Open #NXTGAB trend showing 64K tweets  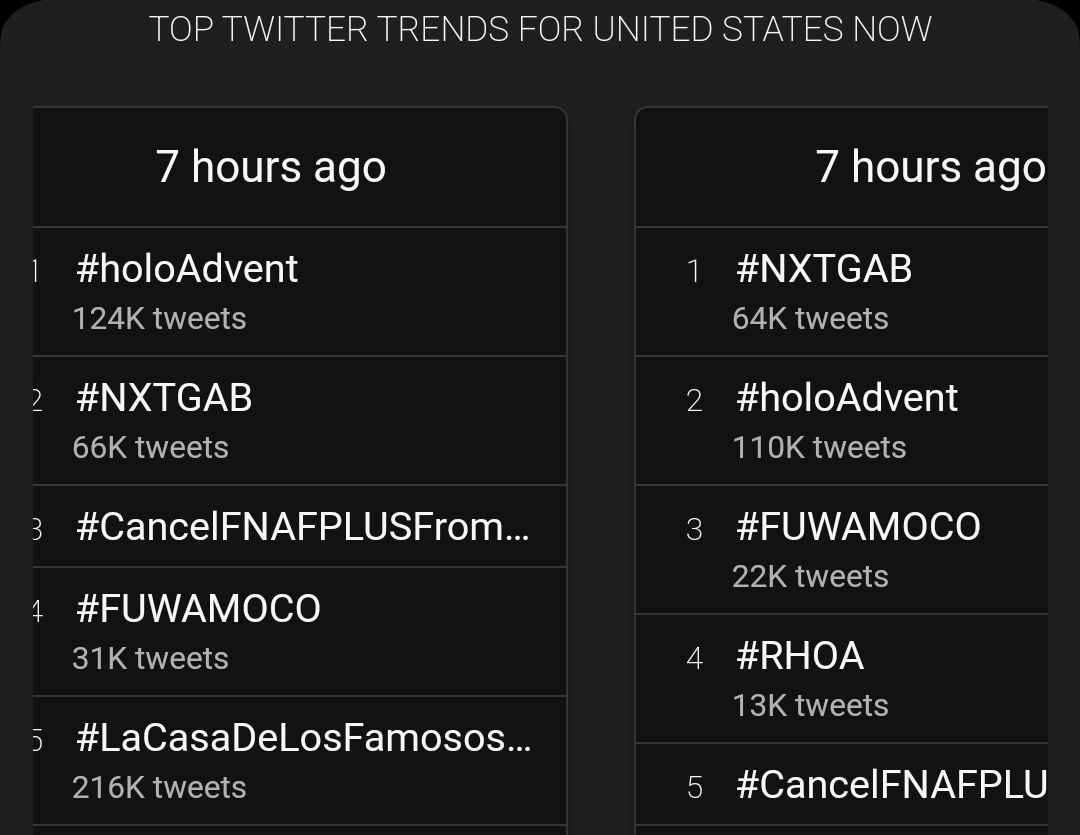pos(823,269)
